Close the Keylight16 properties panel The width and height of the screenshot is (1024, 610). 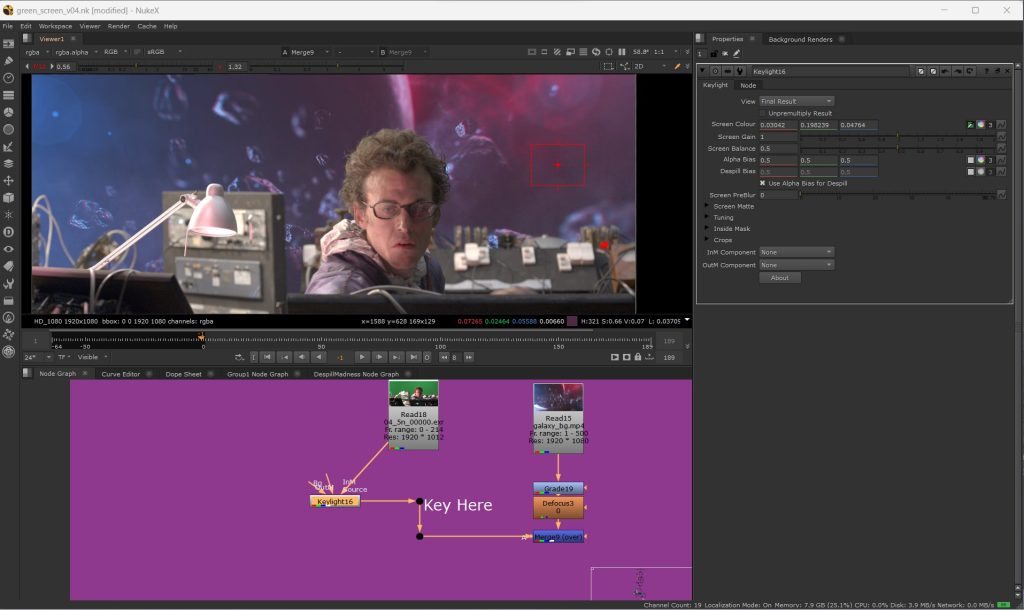tap(1008, 71)
